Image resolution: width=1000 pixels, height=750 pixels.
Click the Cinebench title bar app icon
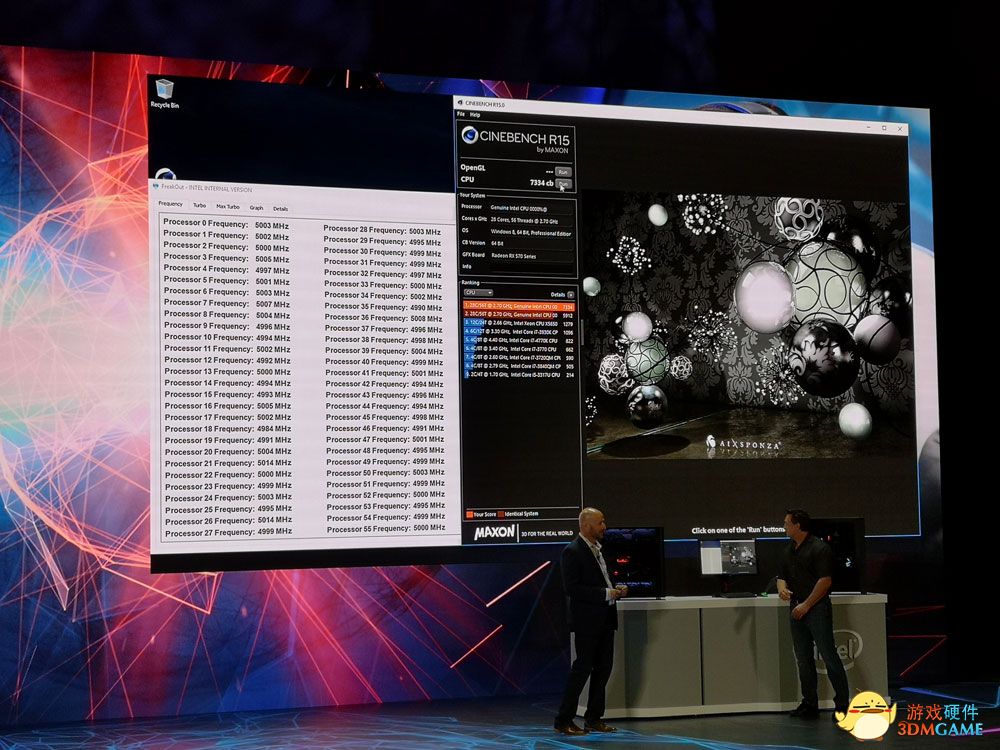459,102
